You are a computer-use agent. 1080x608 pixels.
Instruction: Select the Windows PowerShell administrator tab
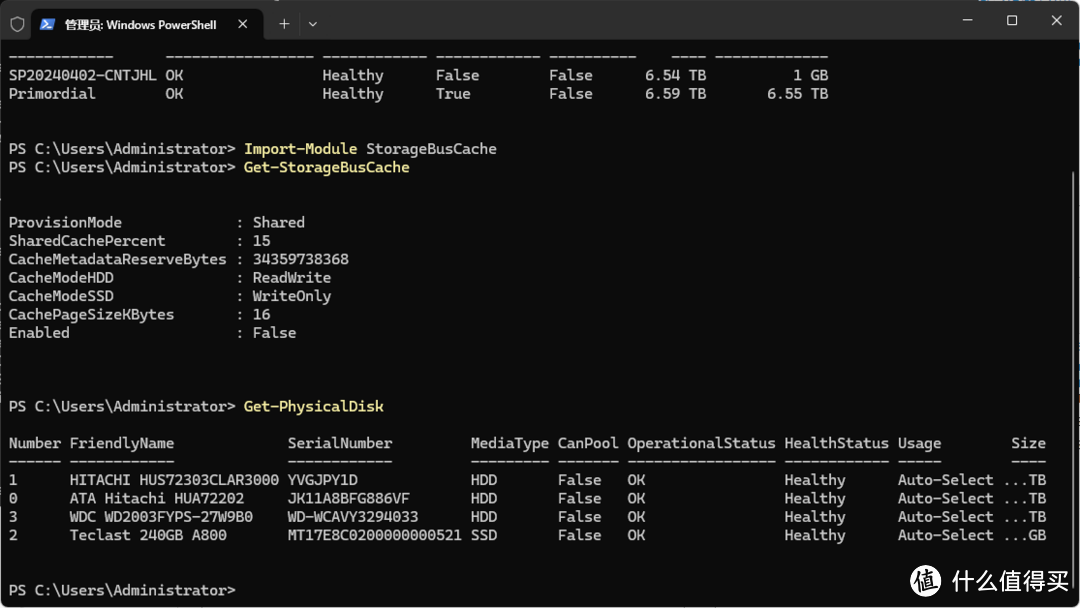pos(147,25)
